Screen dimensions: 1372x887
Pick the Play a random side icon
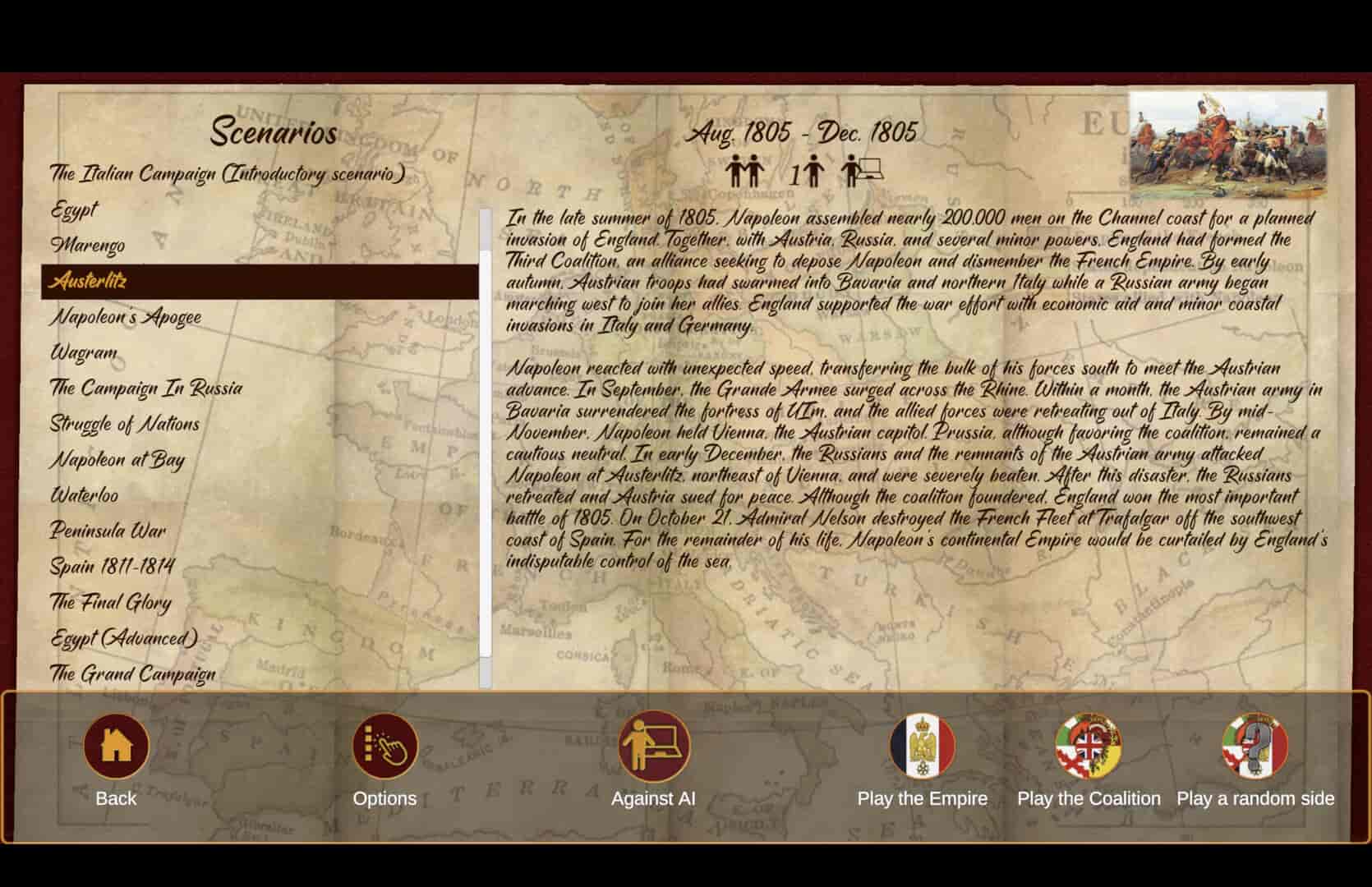click(x=1255, y=746)
